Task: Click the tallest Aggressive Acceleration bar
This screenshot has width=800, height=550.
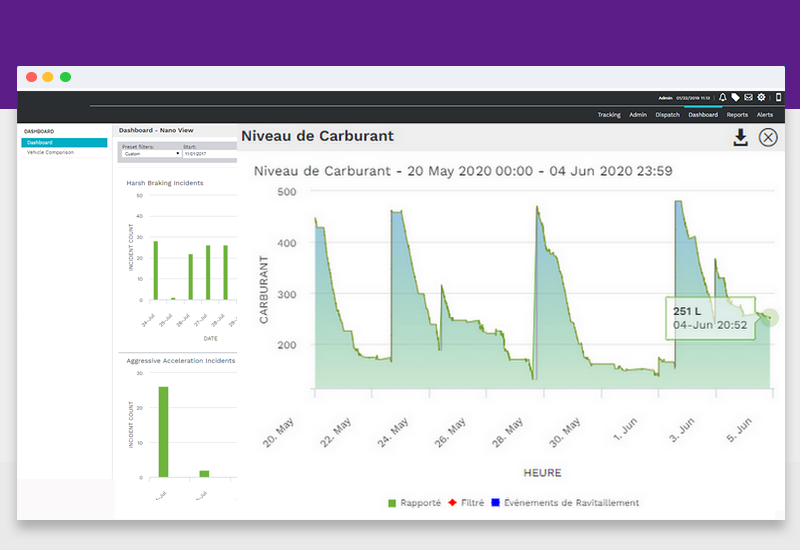Action: (x=163, y=432)
